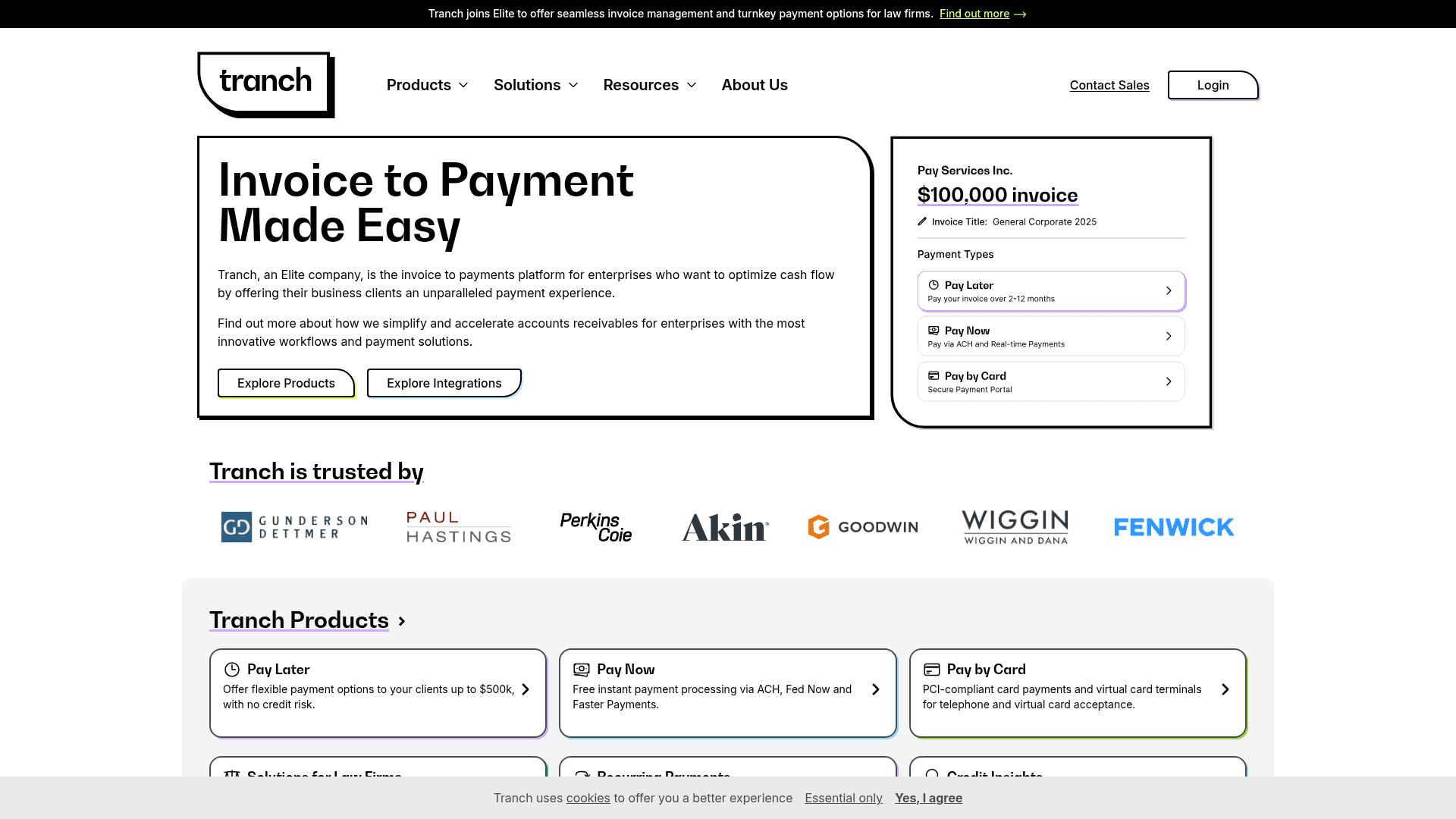Open the Find out more banner link
This screenshot has height=819, width=1456.
pyautogui.click(x=974, y=14)
